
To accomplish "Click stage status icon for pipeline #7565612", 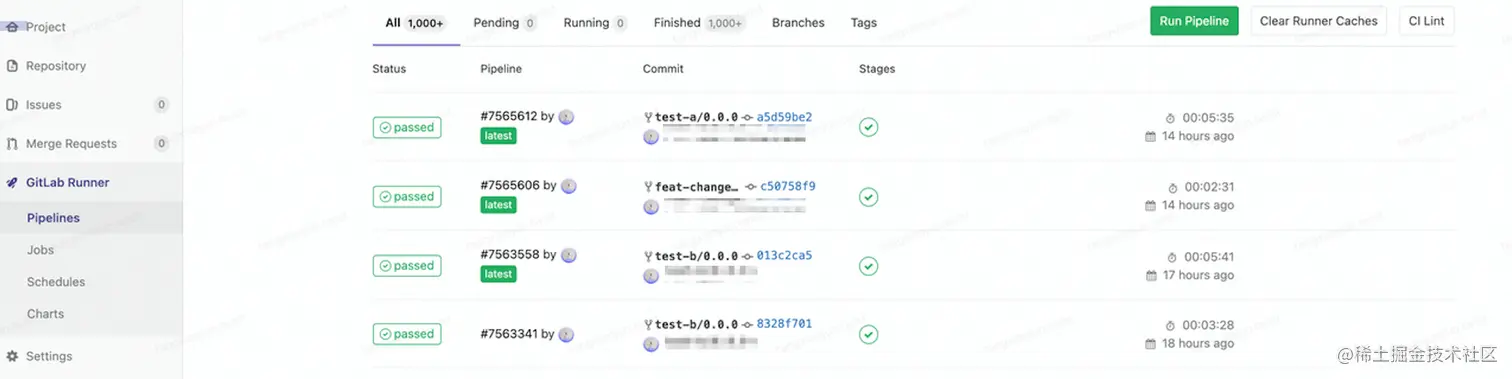I will pos(869,127).
